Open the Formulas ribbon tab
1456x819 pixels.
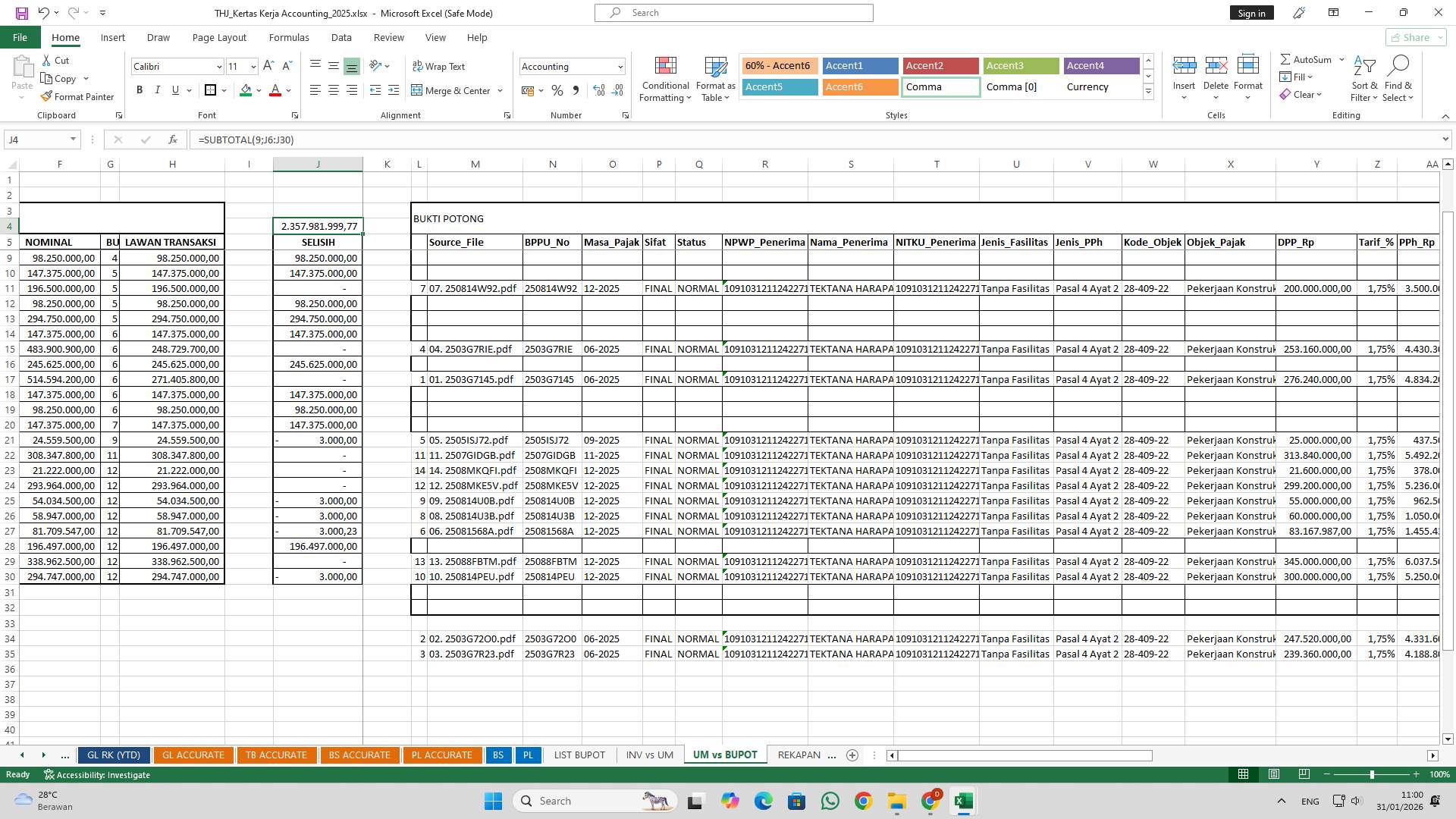288,37
